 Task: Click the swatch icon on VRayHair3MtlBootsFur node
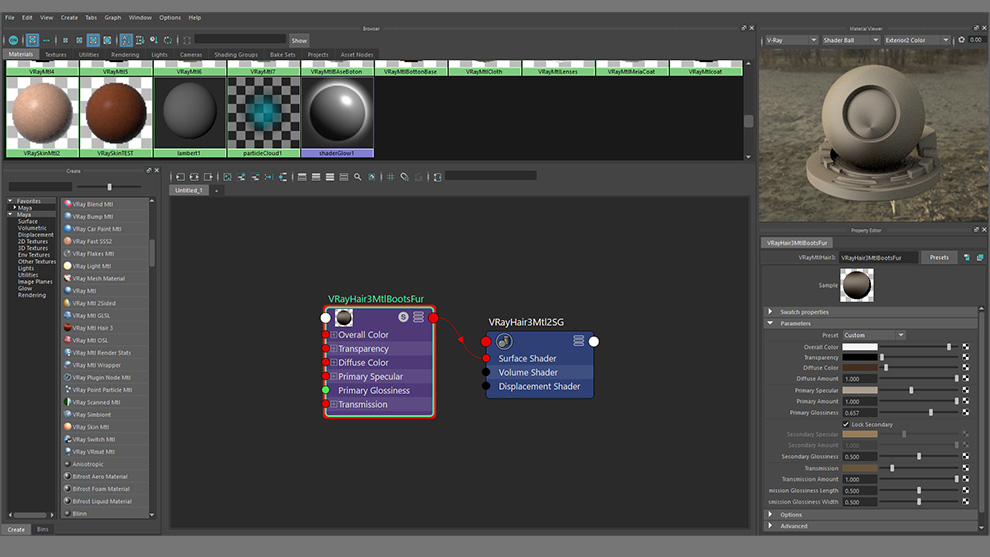(x=344, y=317)
